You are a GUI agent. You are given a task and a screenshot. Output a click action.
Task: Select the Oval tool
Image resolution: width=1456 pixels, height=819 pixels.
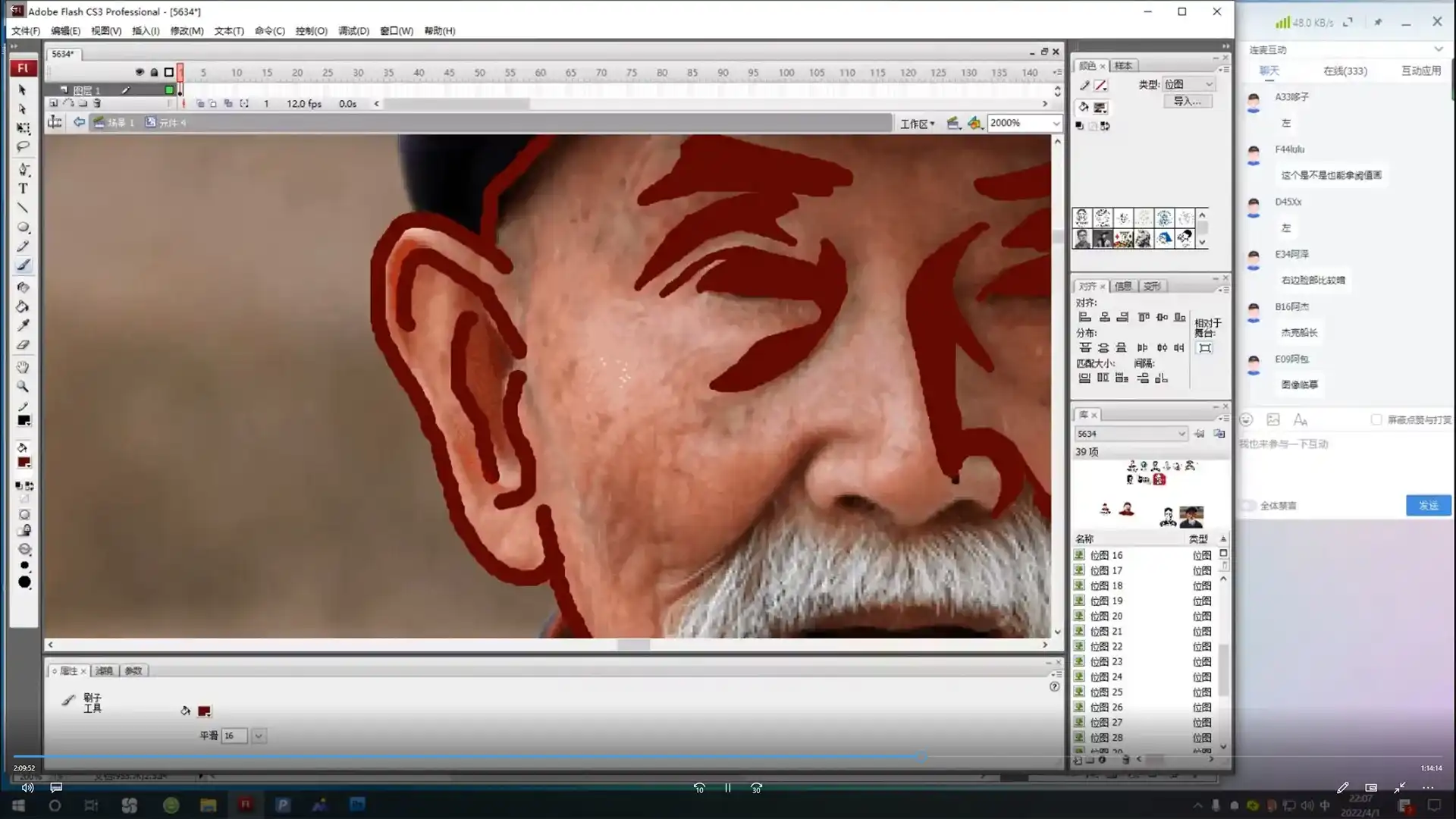click(23, 227)
